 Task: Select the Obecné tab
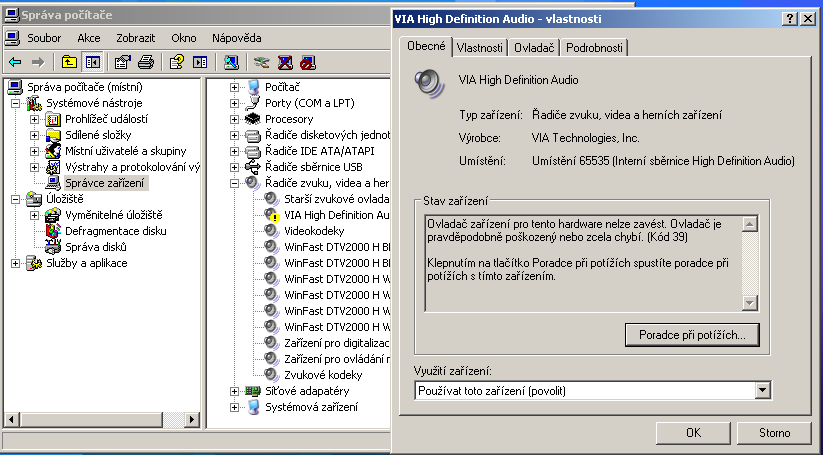point(426,46)
